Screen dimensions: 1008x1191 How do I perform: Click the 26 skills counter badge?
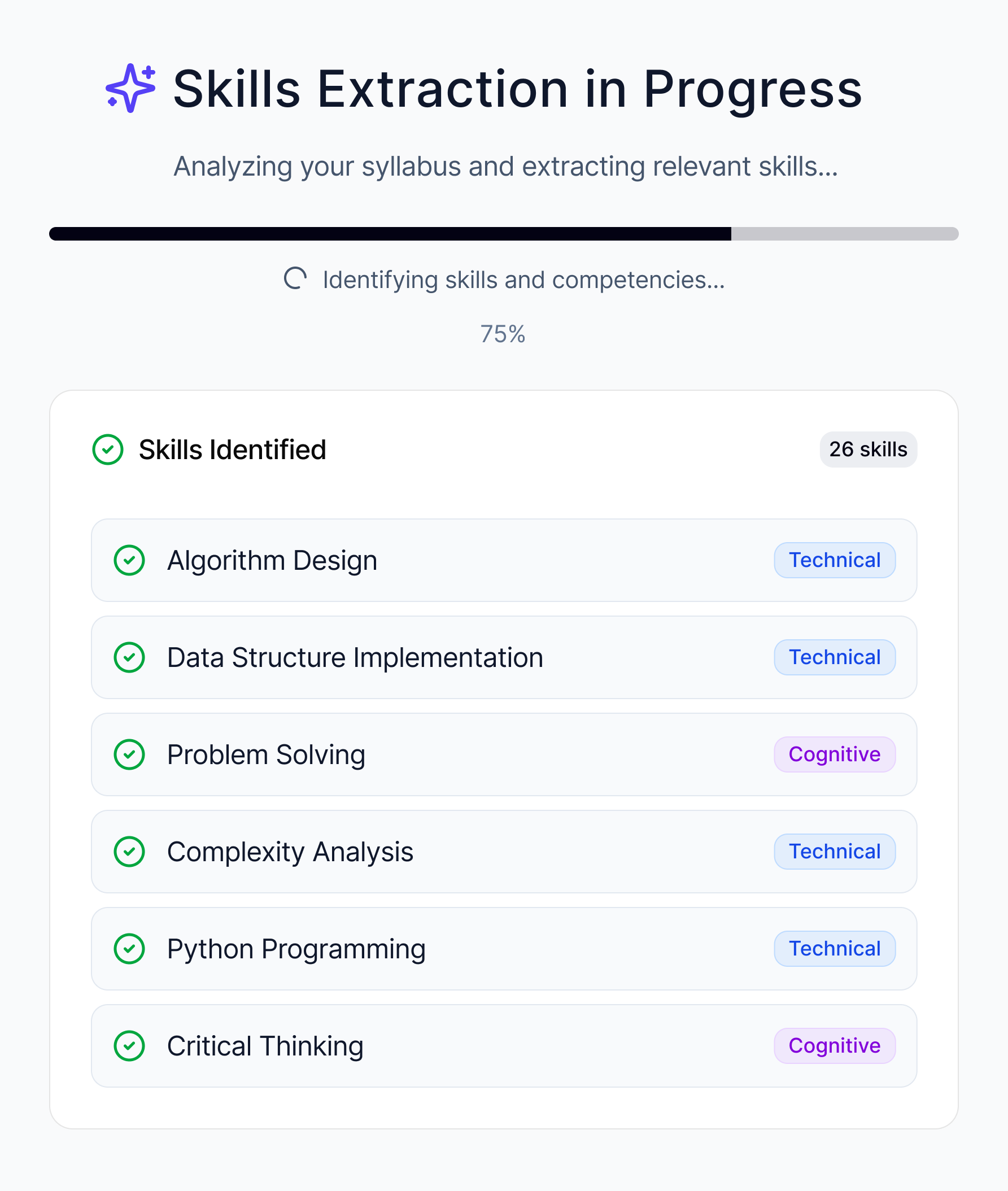tap(868, 450)
